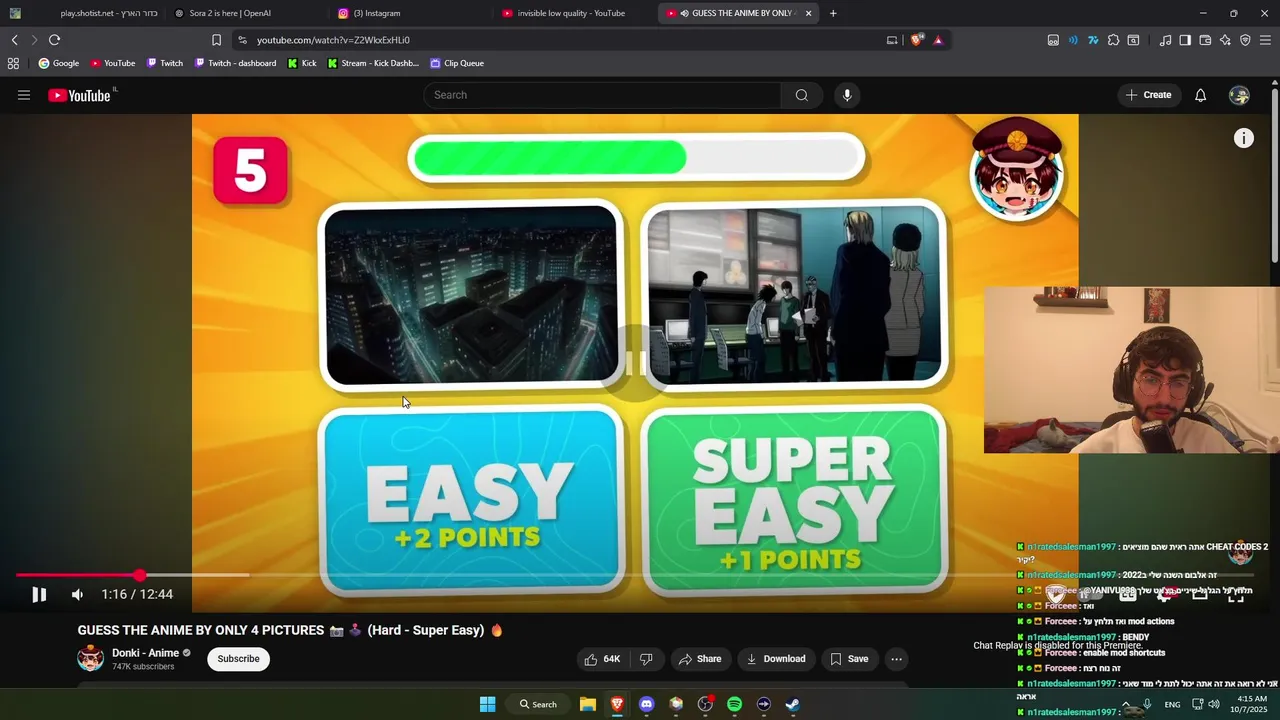Go to the YouTube home logo

click(x=80, y=95)
